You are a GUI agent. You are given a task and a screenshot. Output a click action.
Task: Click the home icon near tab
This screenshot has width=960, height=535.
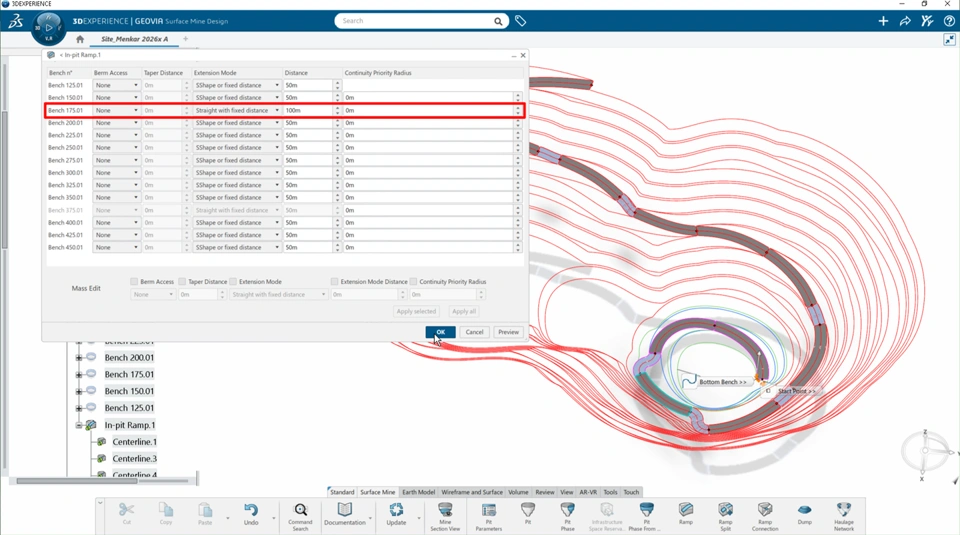click(x=80, y=39)
